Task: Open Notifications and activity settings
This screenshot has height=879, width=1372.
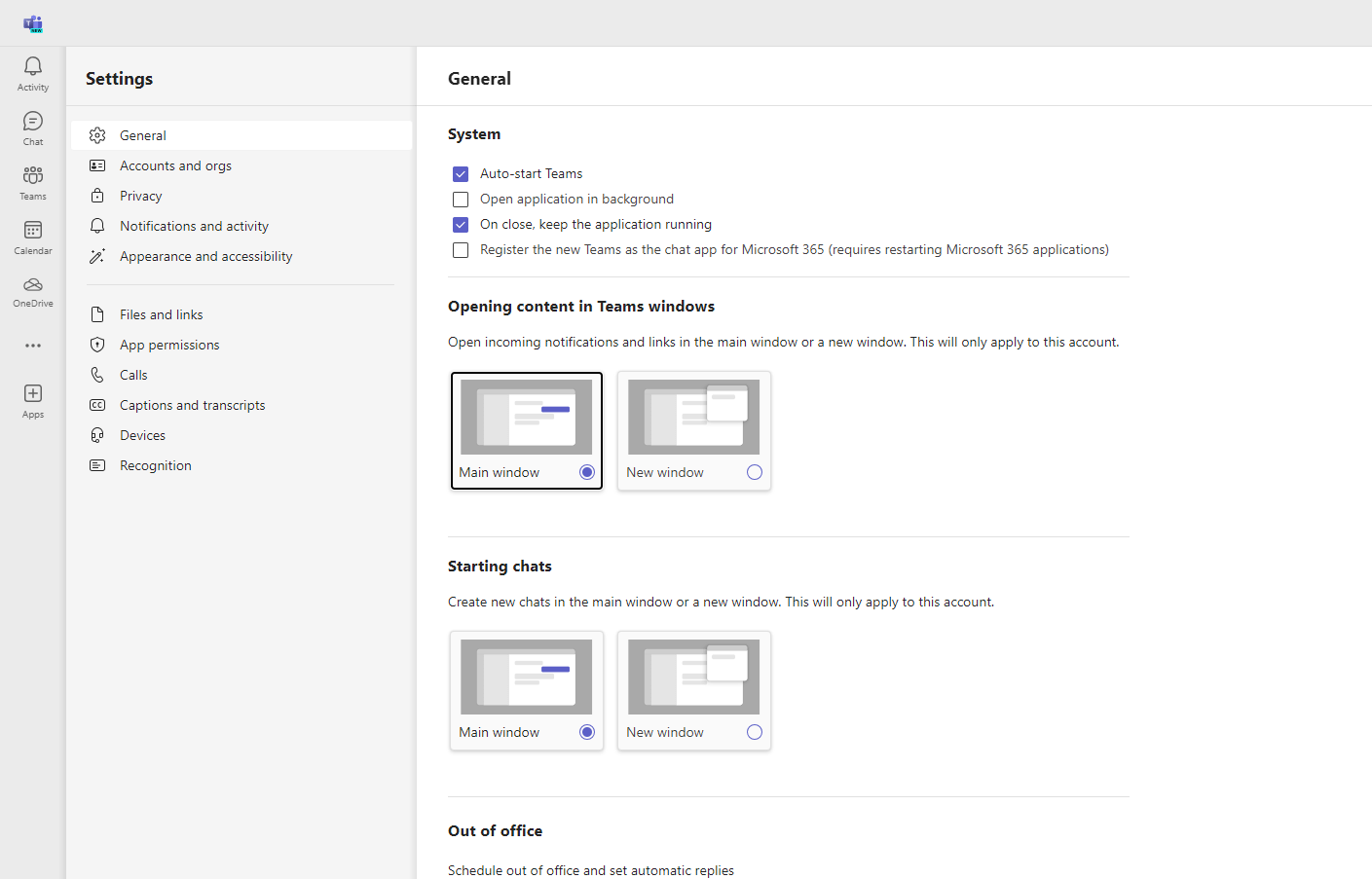Action: [241, 226]
